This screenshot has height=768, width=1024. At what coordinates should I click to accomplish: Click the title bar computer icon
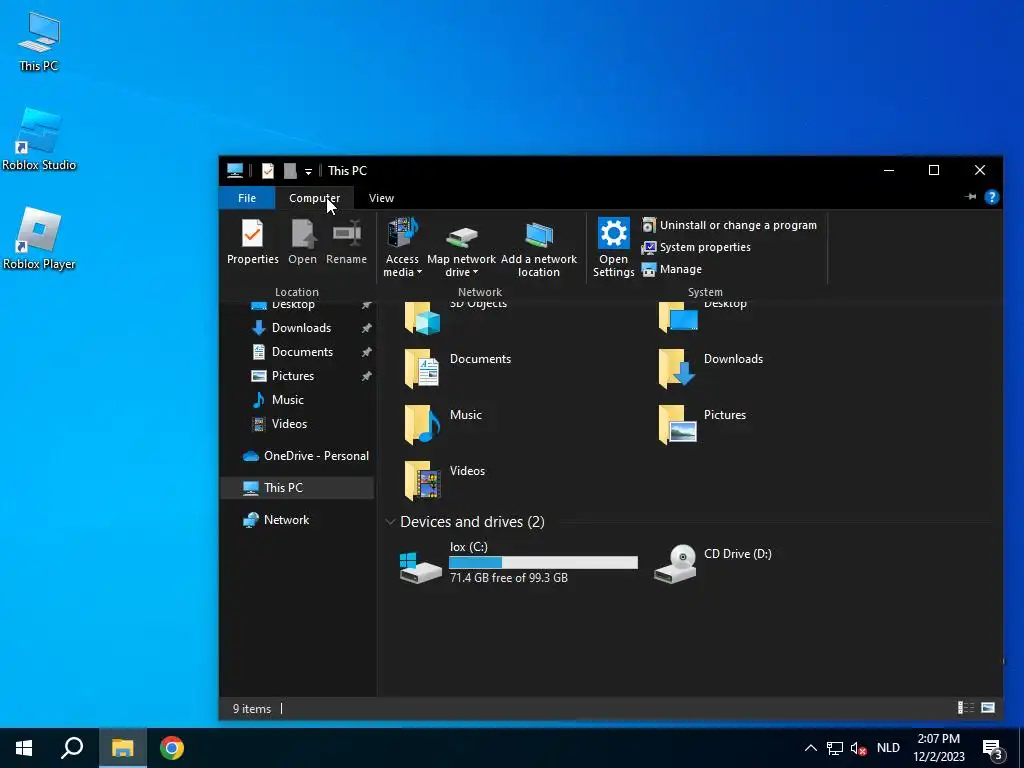pos(235,170)
